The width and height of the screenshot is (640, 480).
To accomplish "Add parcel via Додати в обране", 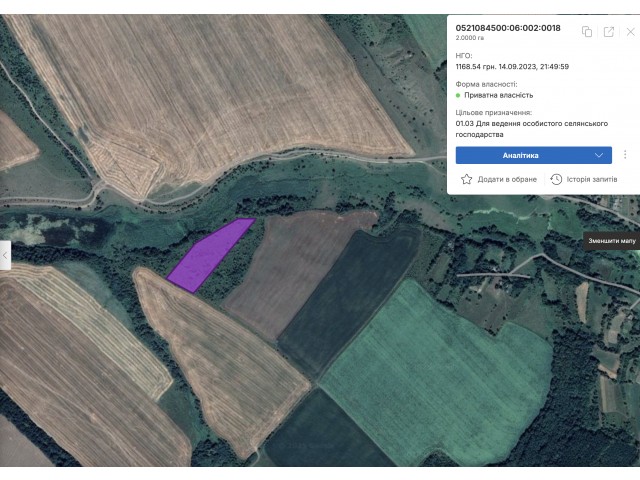I will [x=499, y=179].
